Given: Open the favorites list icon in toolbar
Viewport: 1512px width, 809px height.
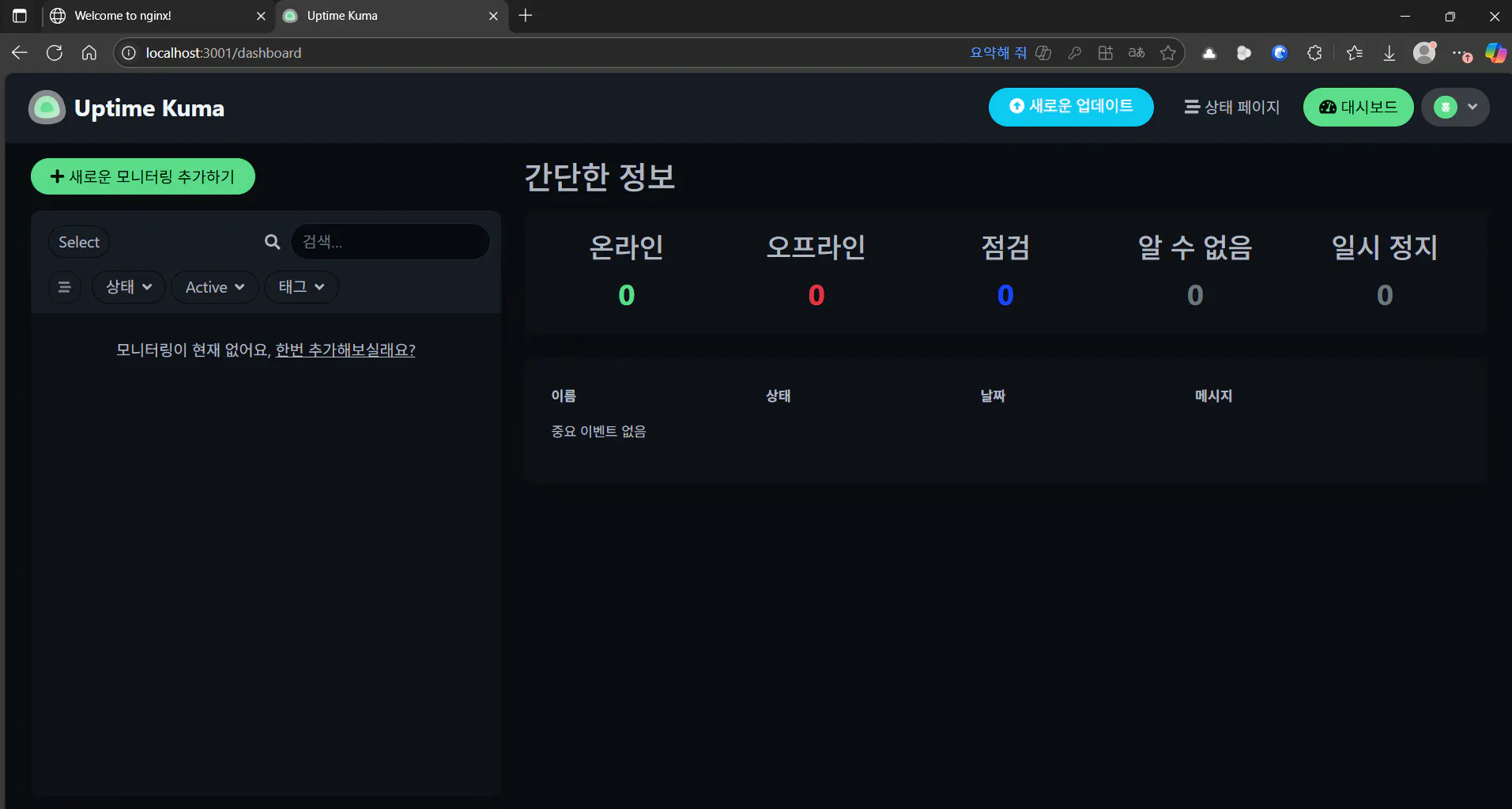Looking at the screenshot, I should (x=1355, y=53).
